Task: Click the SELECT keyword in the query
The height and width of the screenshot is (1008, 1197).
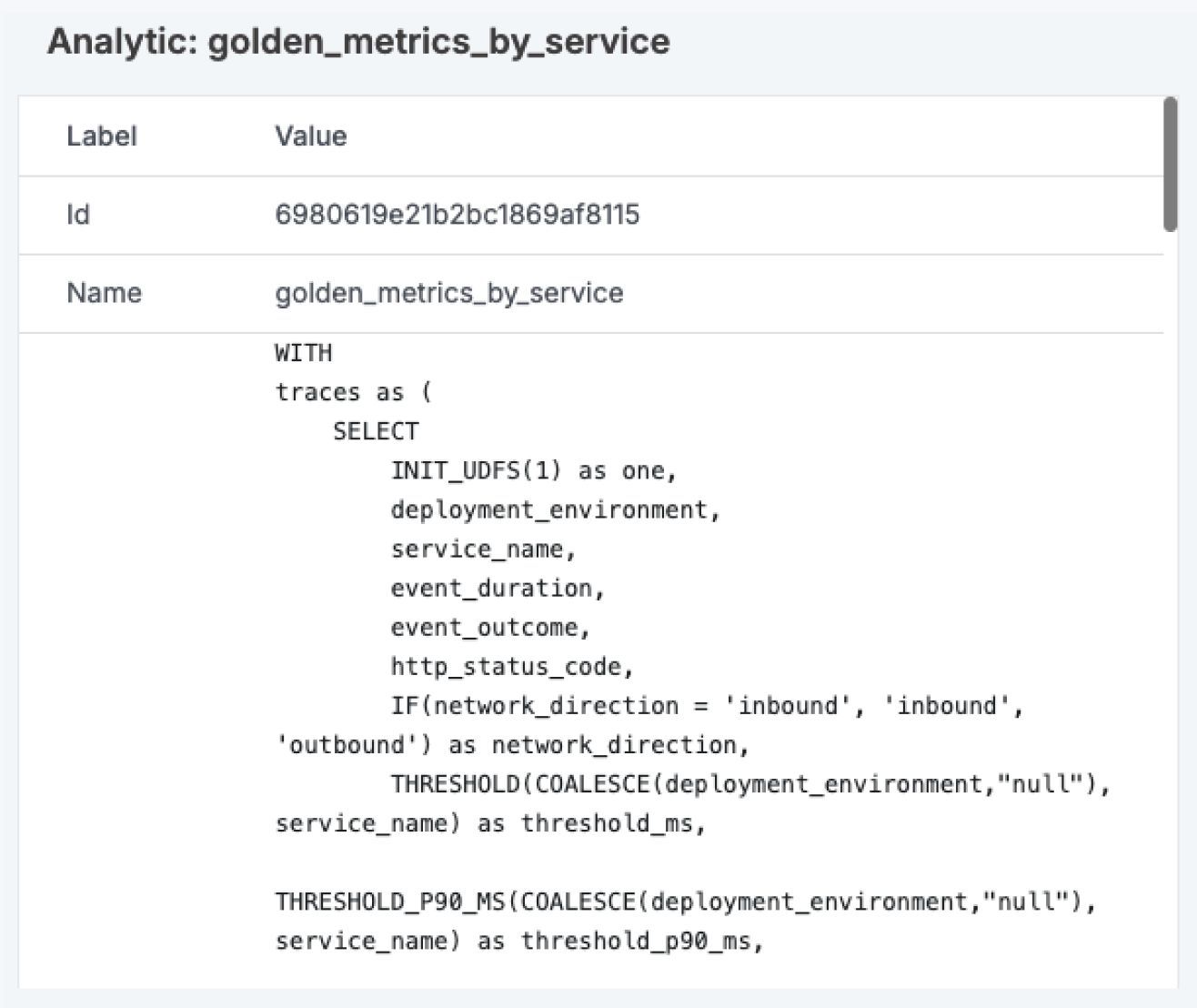Action: click(376, 431)
